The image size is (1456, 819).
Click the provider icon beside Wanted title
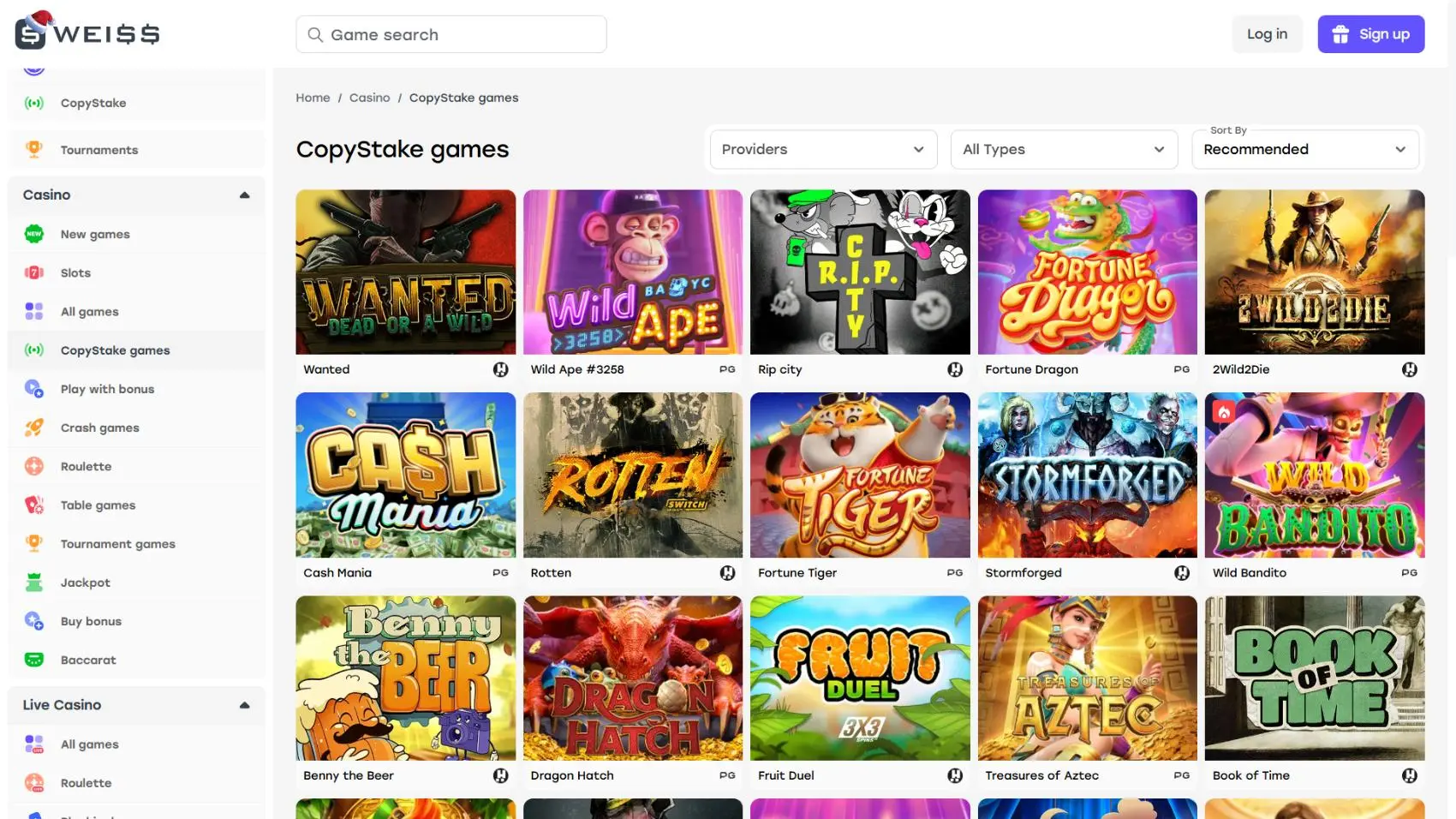tap(501, 369)
